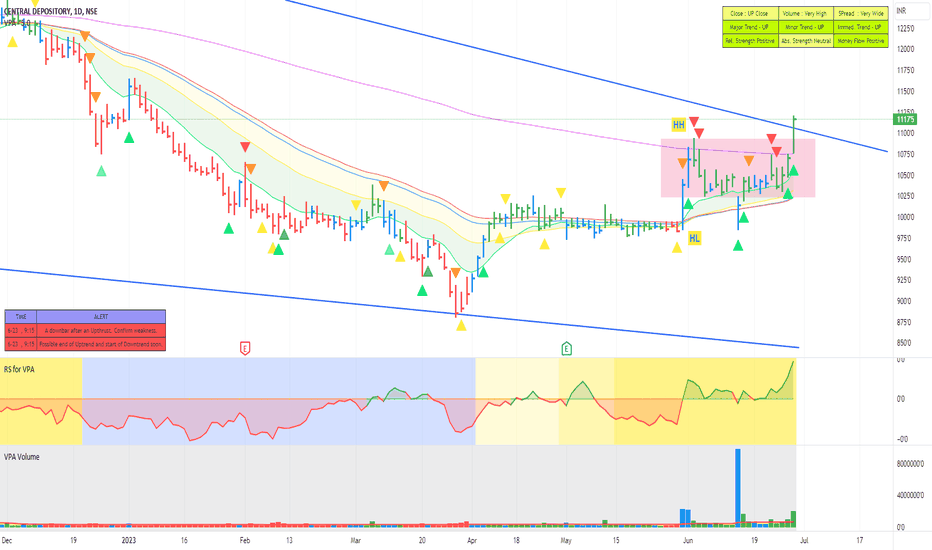Click the green earnings 'E' marker near May
The height and width of the screenshot is (550, 932).
pyautogui.click(x=566, y=348)
